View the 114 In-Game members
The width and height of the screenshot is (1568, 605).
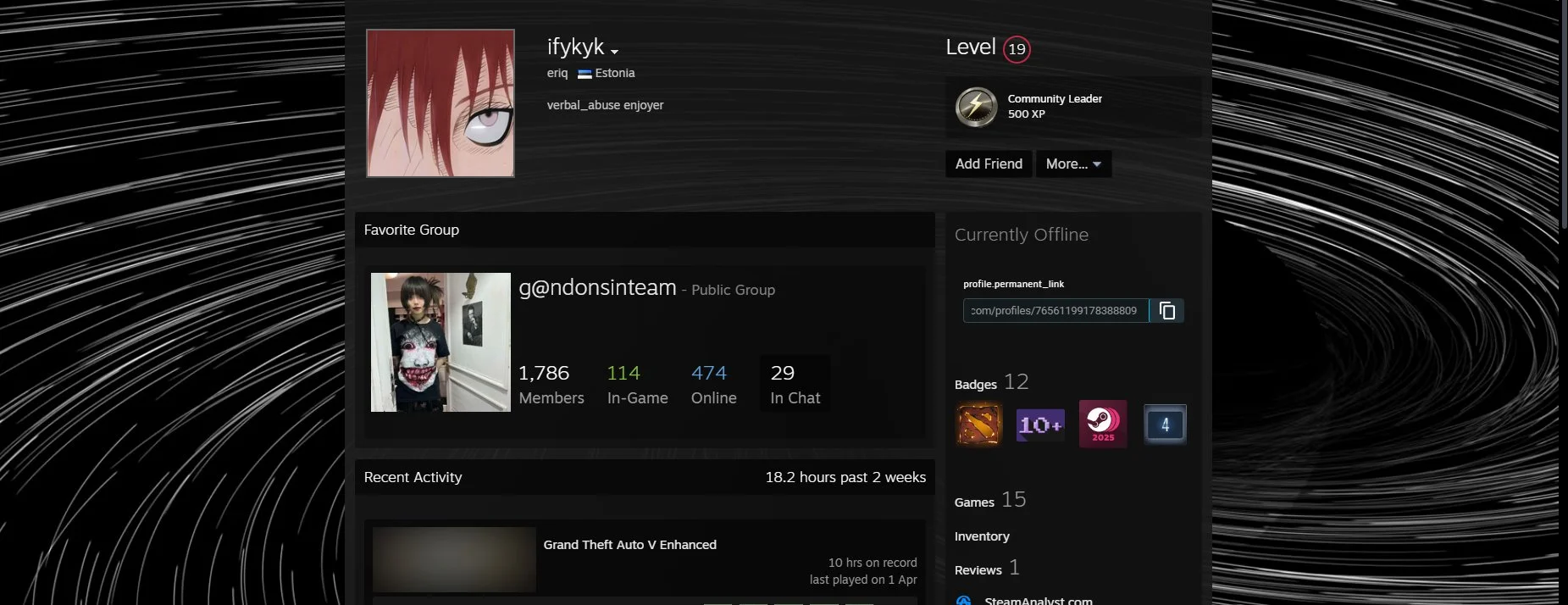637,385
